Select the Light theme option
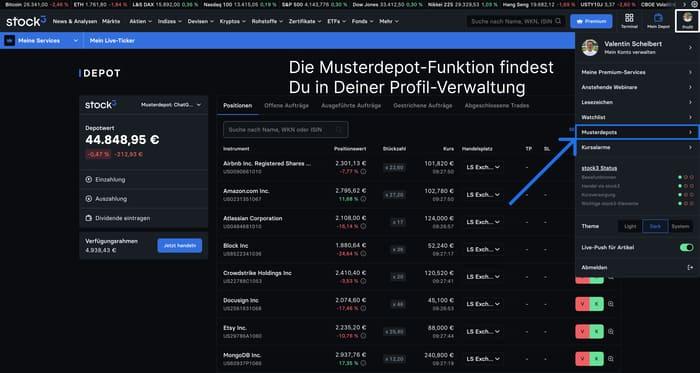The height and width of the screenshot is (373, 700). tap(630, 226)
